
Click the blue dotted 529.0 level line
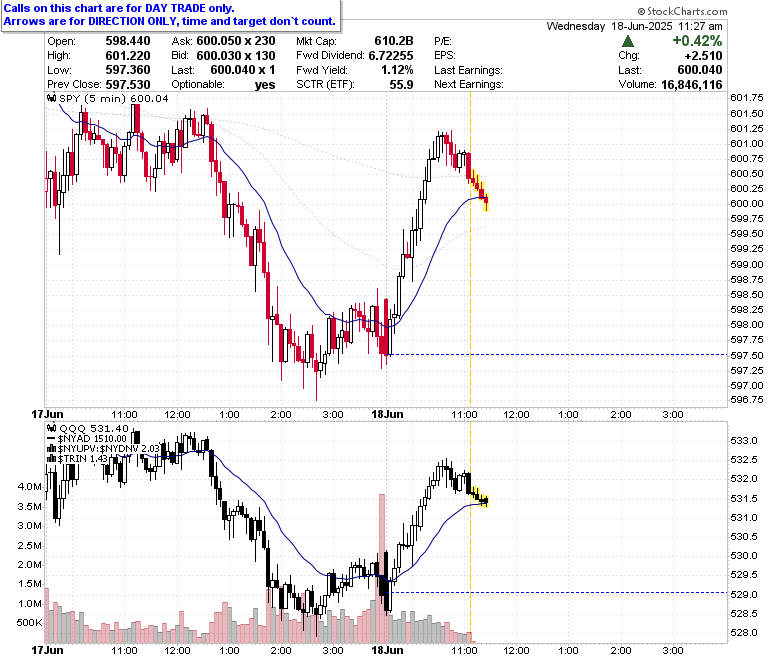(x=557, y=592)
